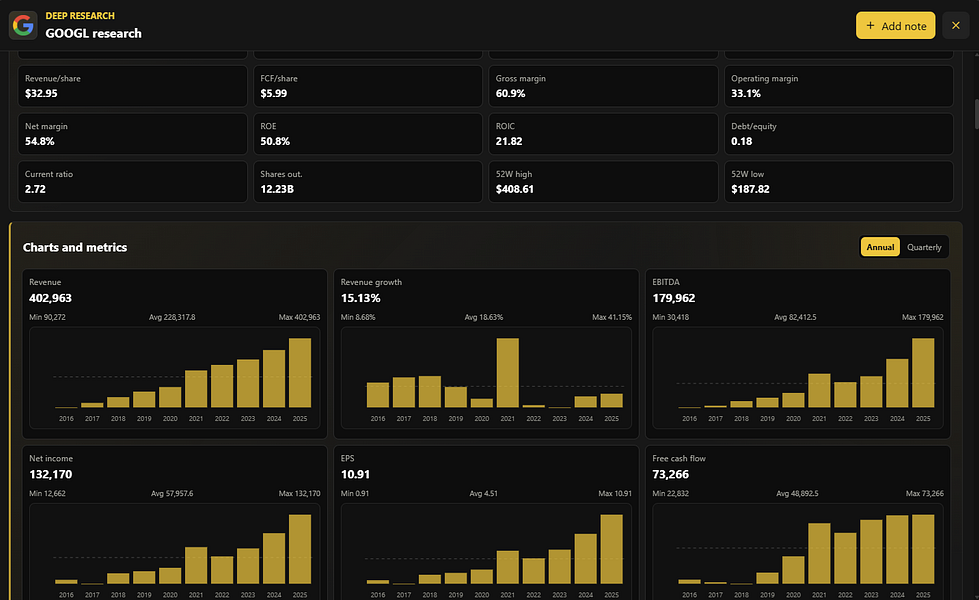Click the DEEP RESEARCH header label
The width and height of the screenshot is (979, 600).
coord(80,16)
